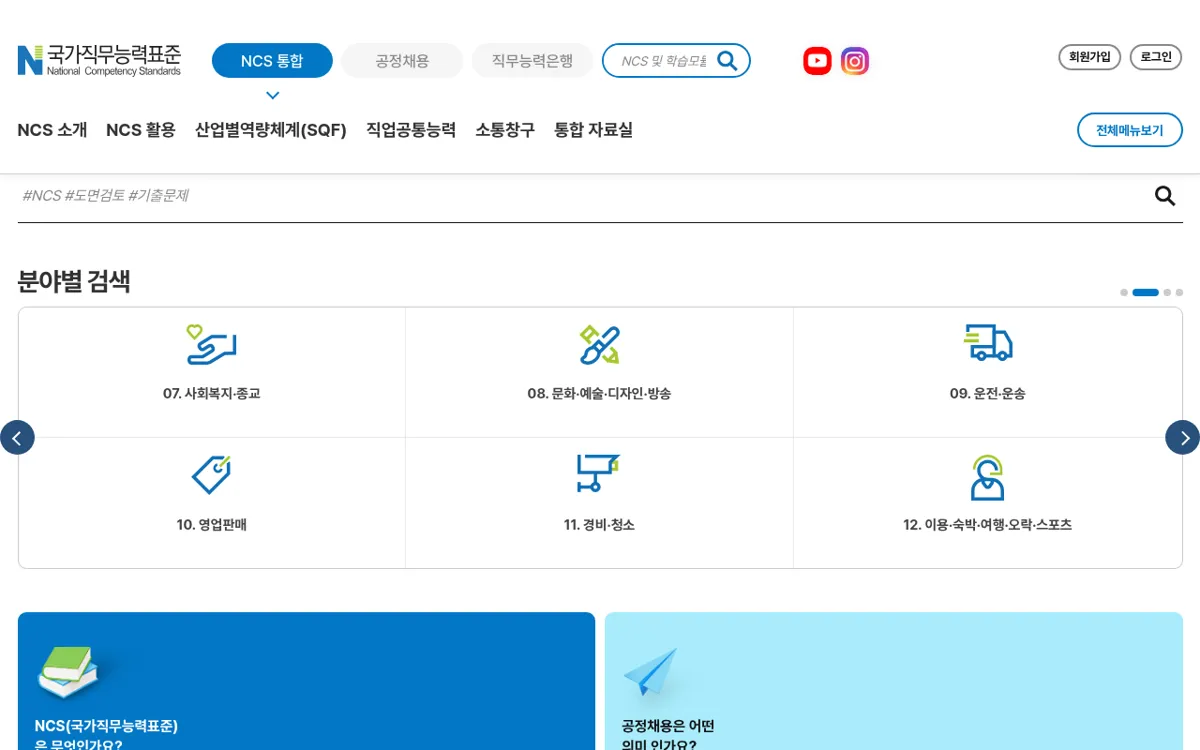
Task: Open the 소통창구 menu
Action: [505, 130]
